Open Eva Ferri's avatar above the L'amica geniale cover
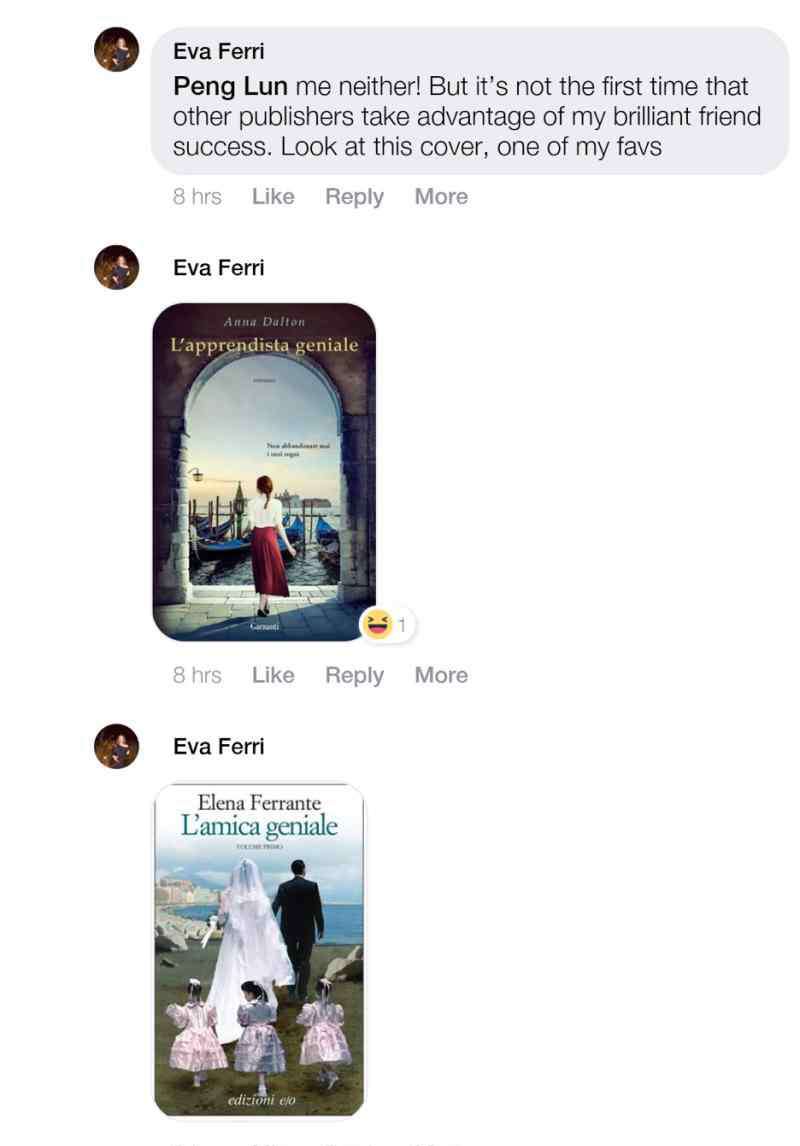800x1146 pixels. tap(116, 746)
